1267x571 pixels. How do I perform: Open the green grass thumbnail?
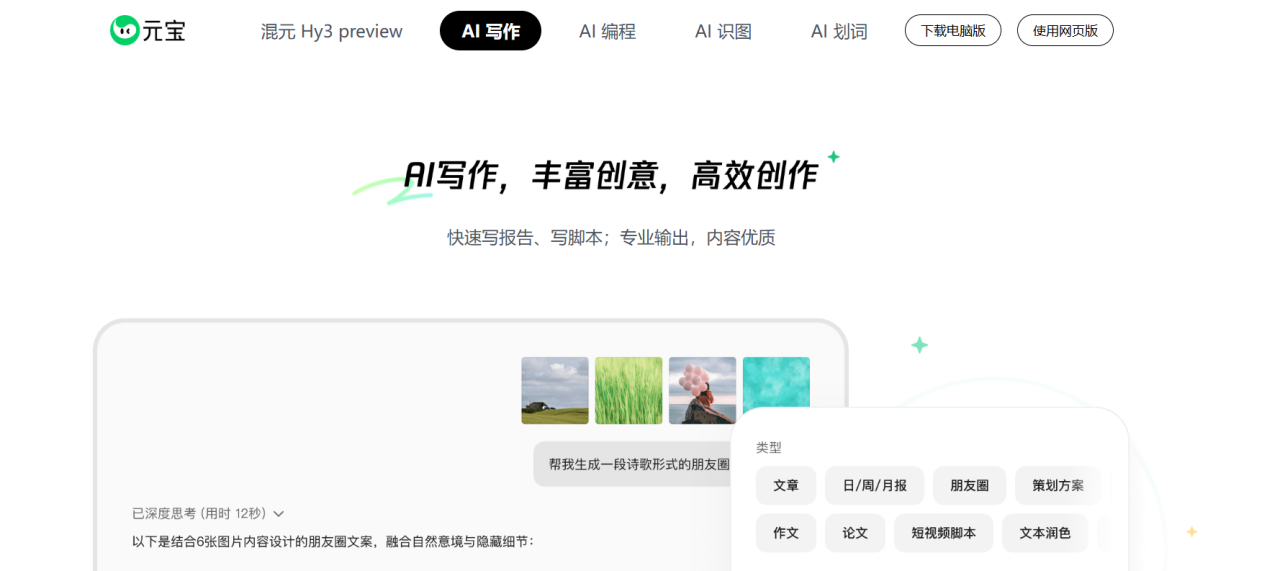(629, 390)
